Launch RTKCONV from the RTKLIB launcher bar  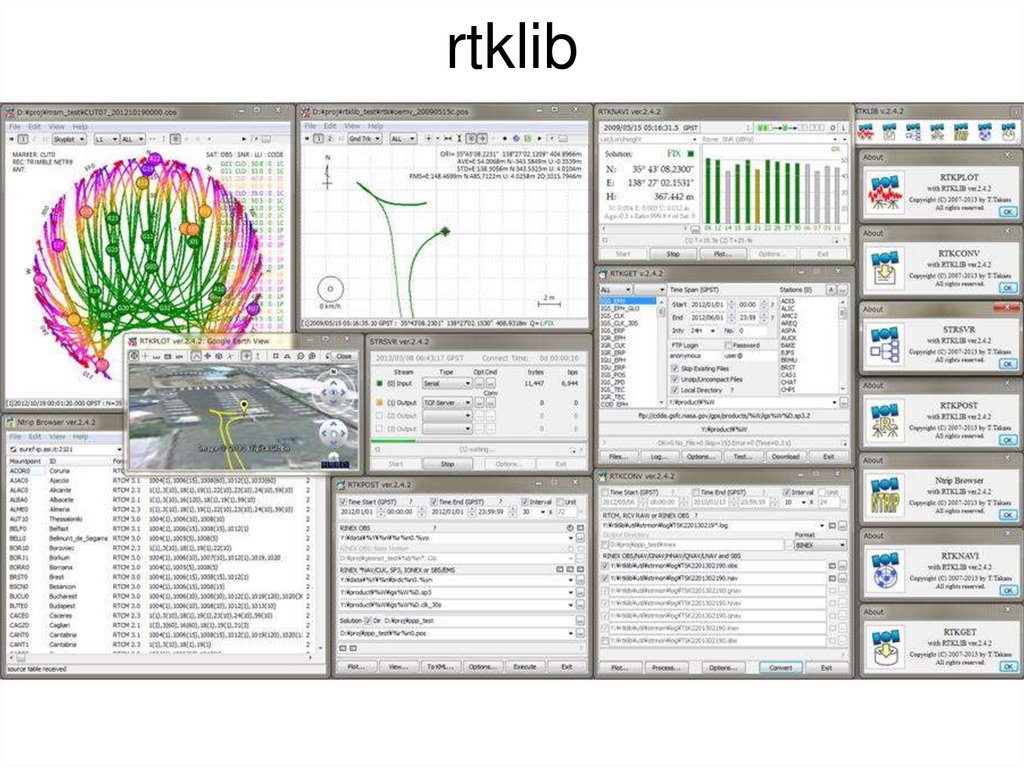click(x=889, y=131)
